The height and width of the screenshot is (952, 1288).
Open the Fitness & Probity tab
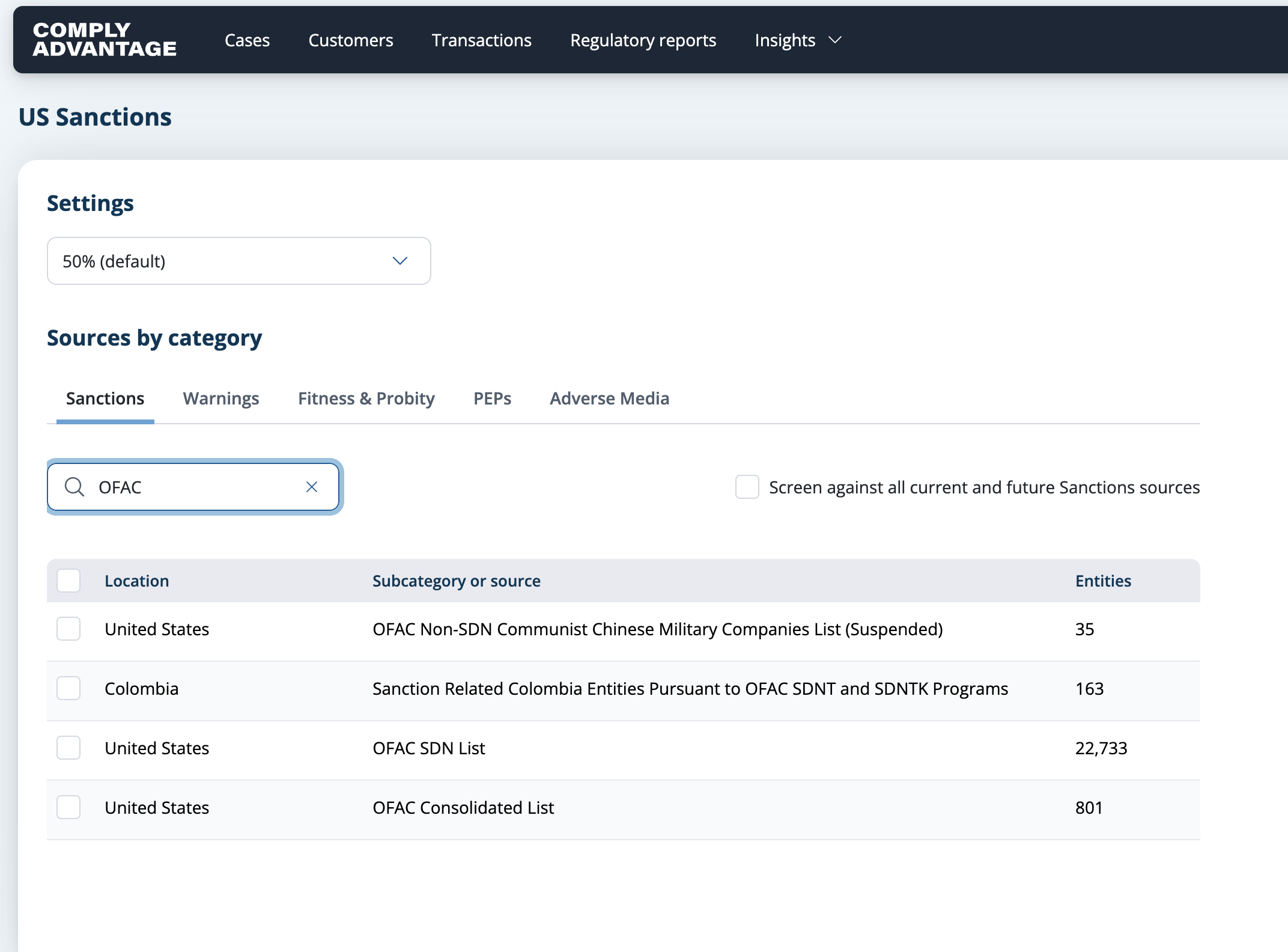[x=366, y=398]
